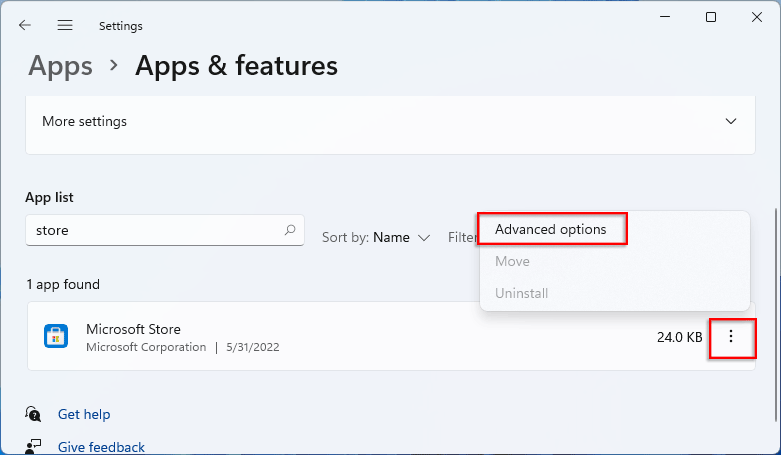This screenshot has height=455, width=781.
Task: Select Move in the context menu
Action: (x=512, y=261)
